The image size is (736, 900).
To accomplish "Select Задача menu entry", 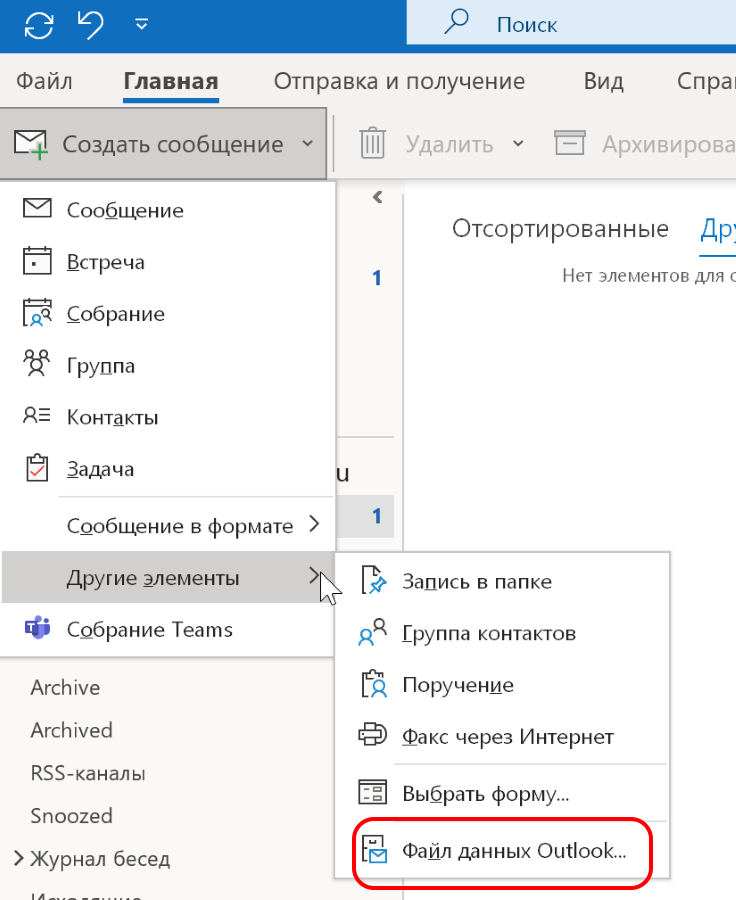I will click(168, 468).
